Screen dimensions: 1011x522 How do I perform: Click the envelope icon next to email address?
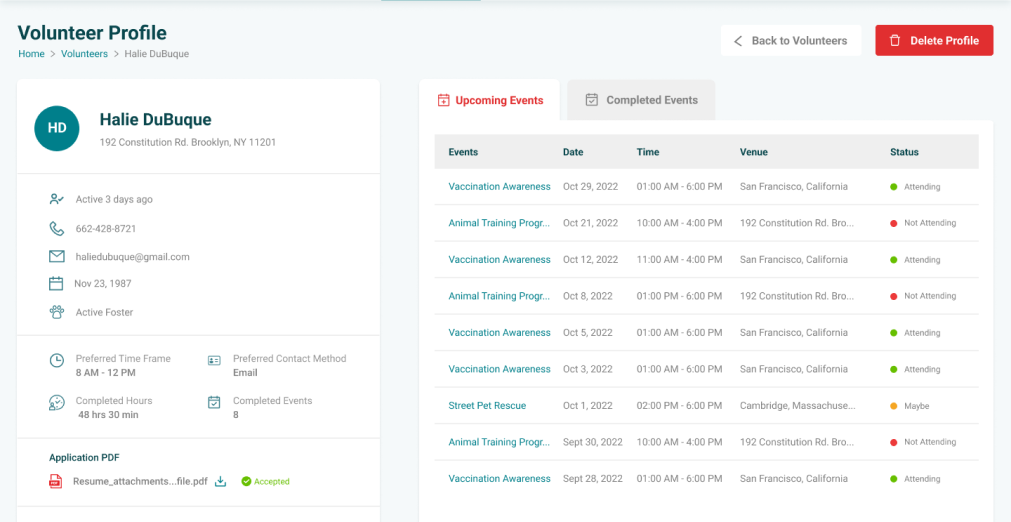point(57,257)
